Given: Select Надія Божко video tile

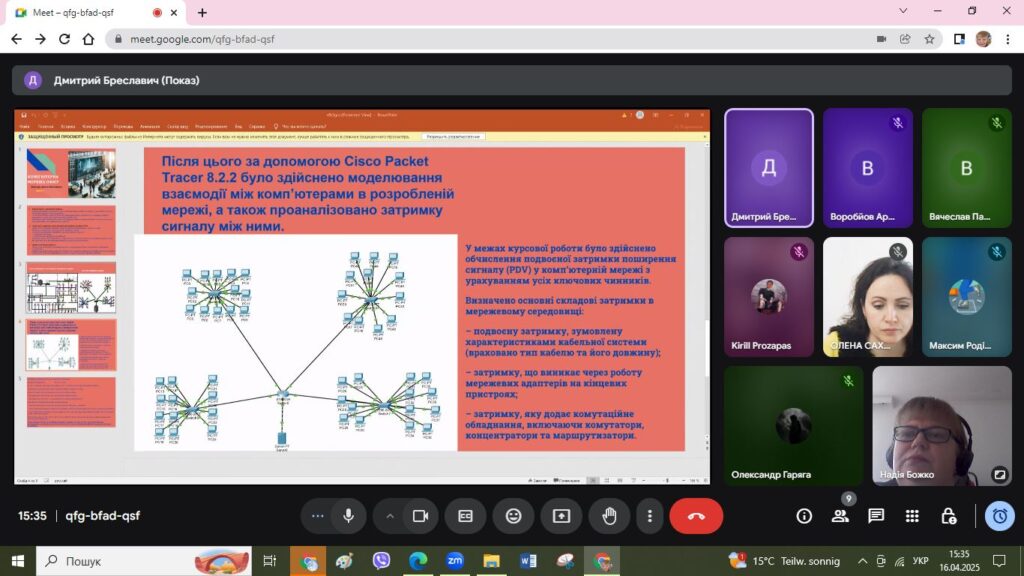Looking at the screenshot, I should [x=942, y=426].
